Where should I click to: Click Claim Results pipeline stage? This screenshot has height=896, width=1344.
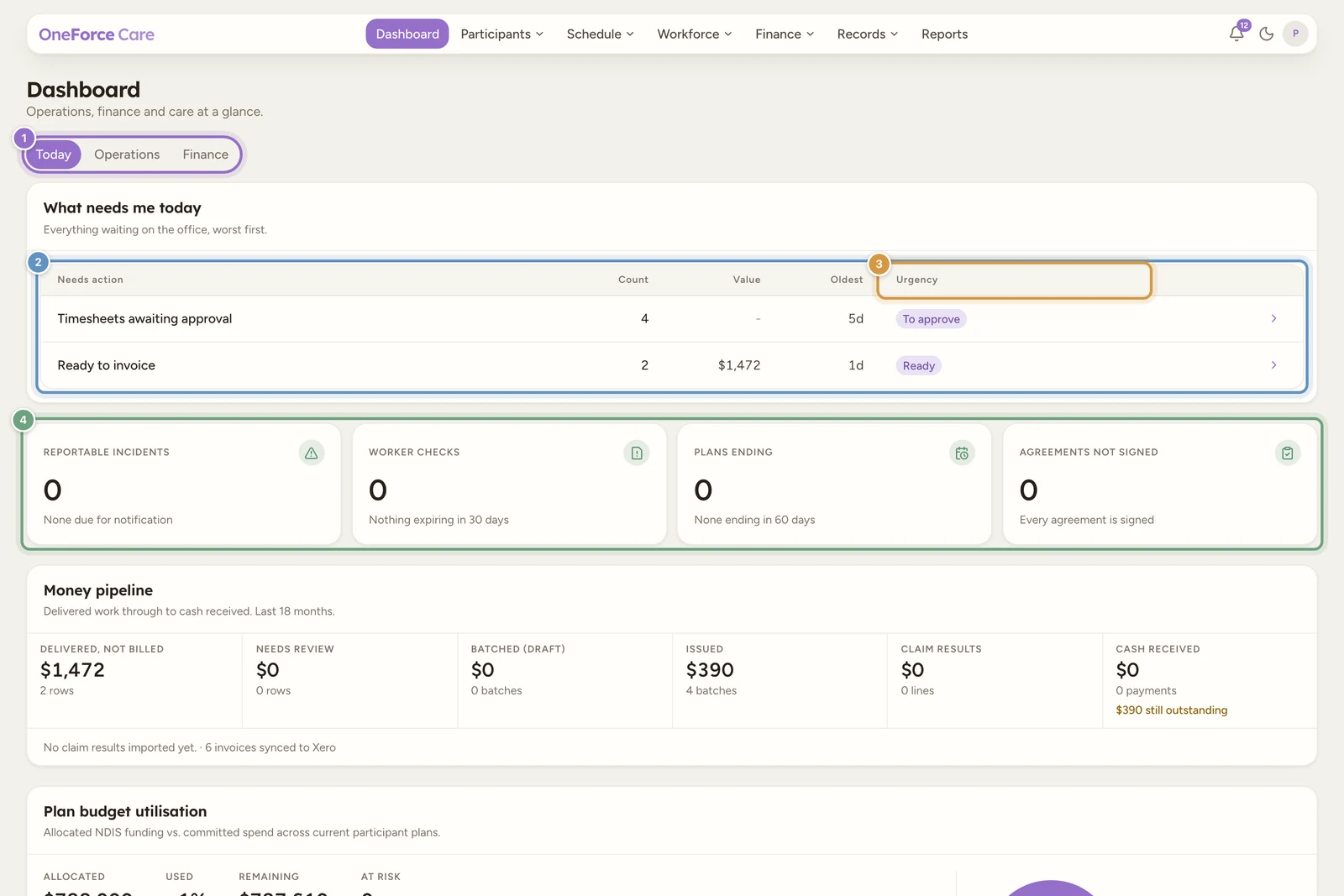995,680
